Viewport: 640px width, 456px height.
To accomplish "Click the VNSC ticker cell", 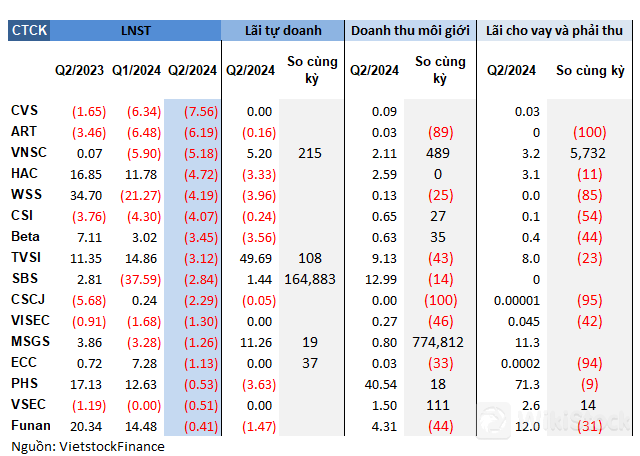I will 29,152.
